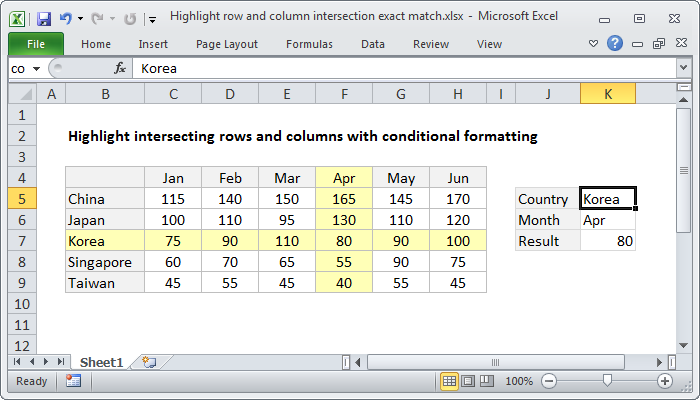Switch to Normal view button

click(x=449, y=381)
